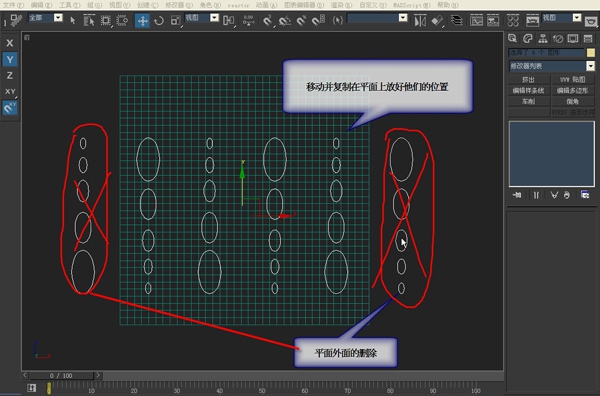Click the 编辑样条线 modifier button
The image size is (600, 396).
pos(528,91)
